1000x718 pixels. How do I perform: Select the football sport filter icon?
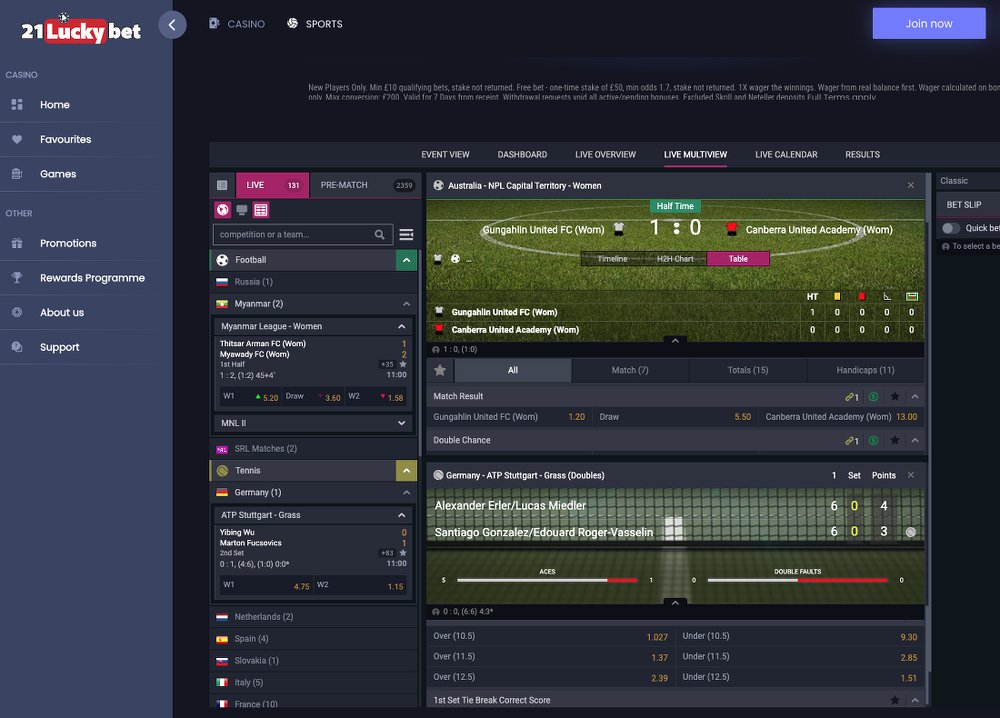point(223,209)
